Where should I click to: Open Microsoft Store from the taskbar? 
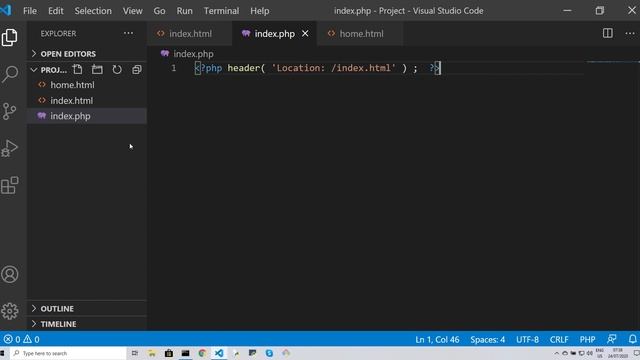[169, 353]
